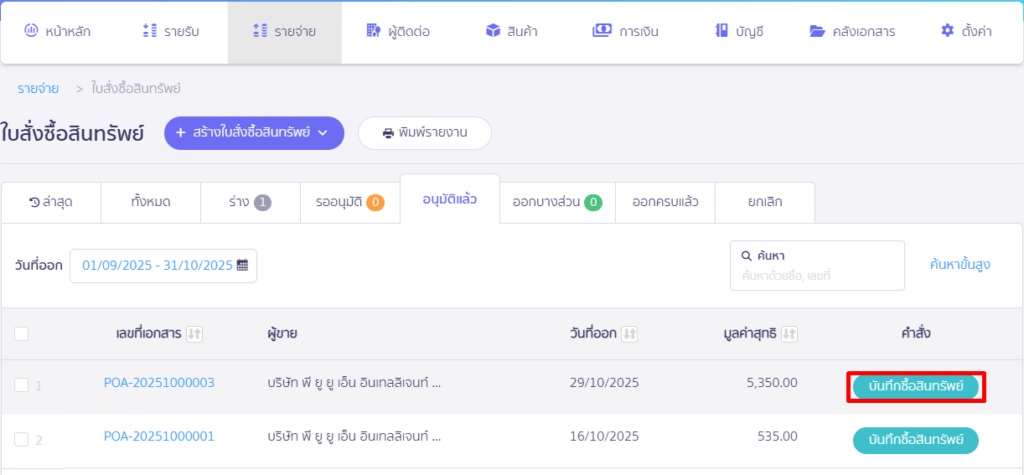
Task: Click บันทึกซื้อสินทรัพย์ for POA-20251000001
Action: [x=916, y=440]
